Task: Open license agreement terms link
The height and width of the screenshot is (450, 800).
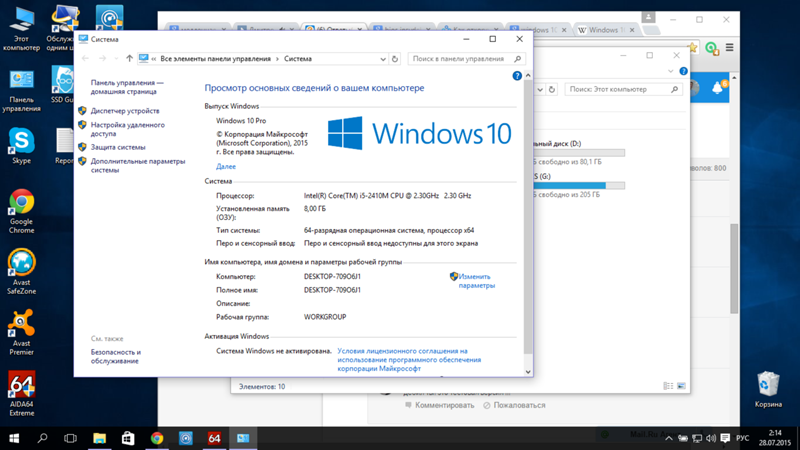Action: pos(409,360)
